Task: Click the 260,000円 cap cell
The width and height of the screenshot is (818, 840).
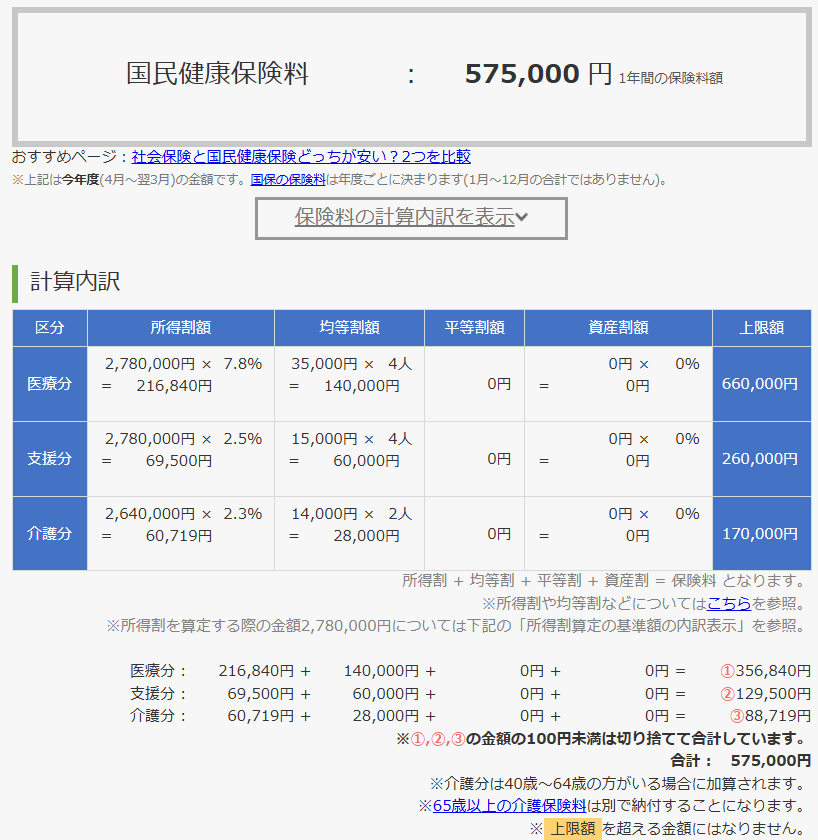Action: [761, 459]
